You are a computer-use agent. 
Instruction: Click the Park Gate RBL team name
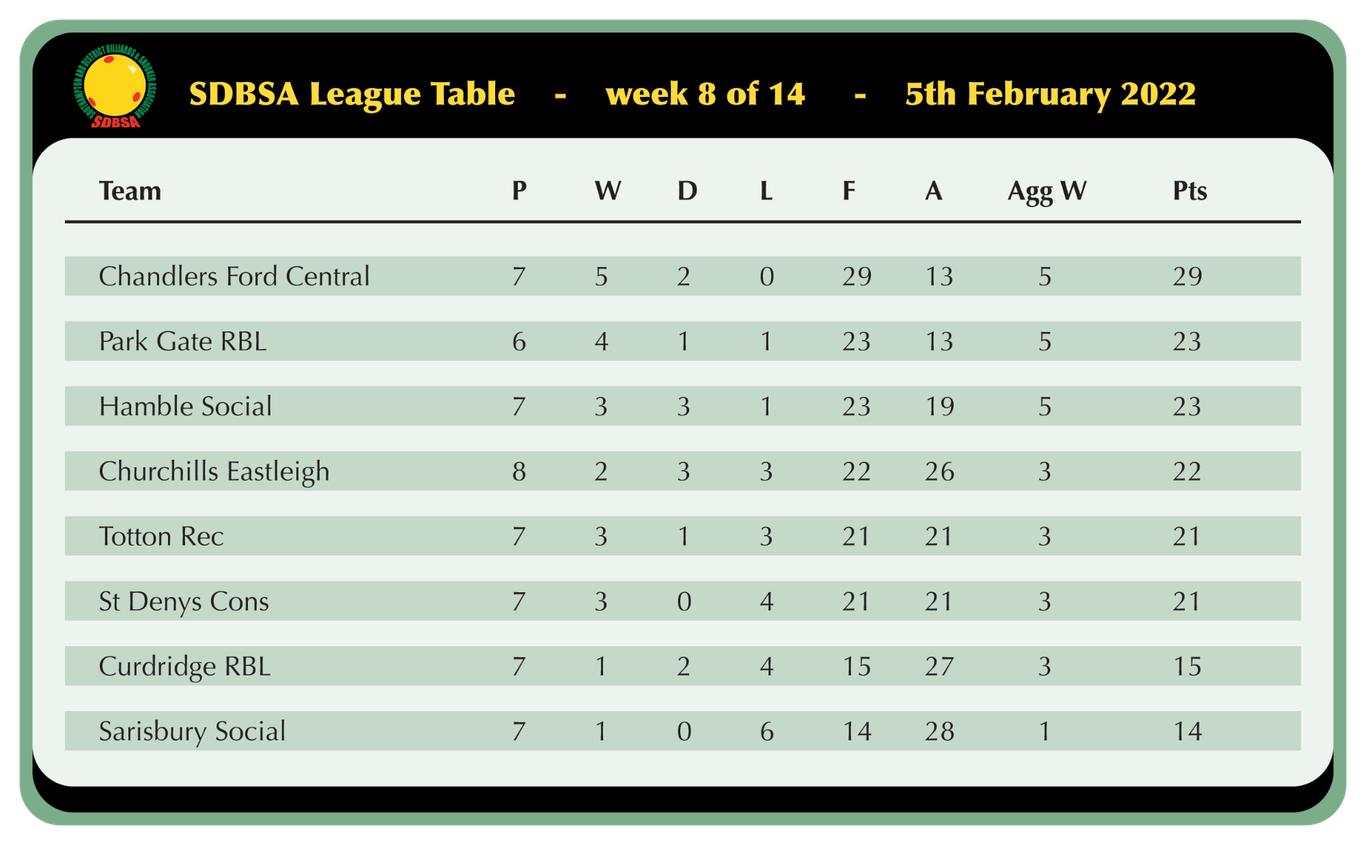point(183,341)
